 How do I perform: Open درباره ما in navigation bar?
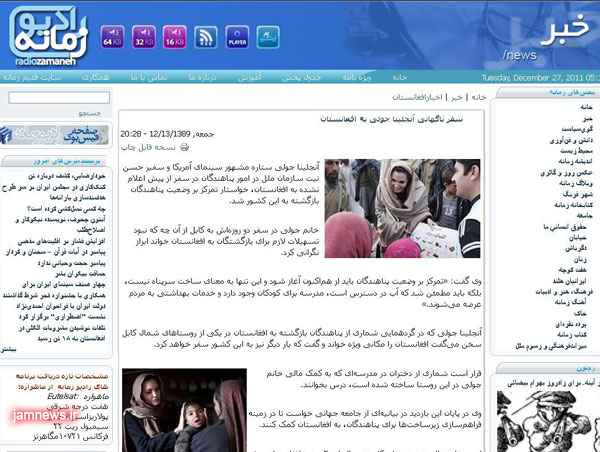click(x=202, y=77)
